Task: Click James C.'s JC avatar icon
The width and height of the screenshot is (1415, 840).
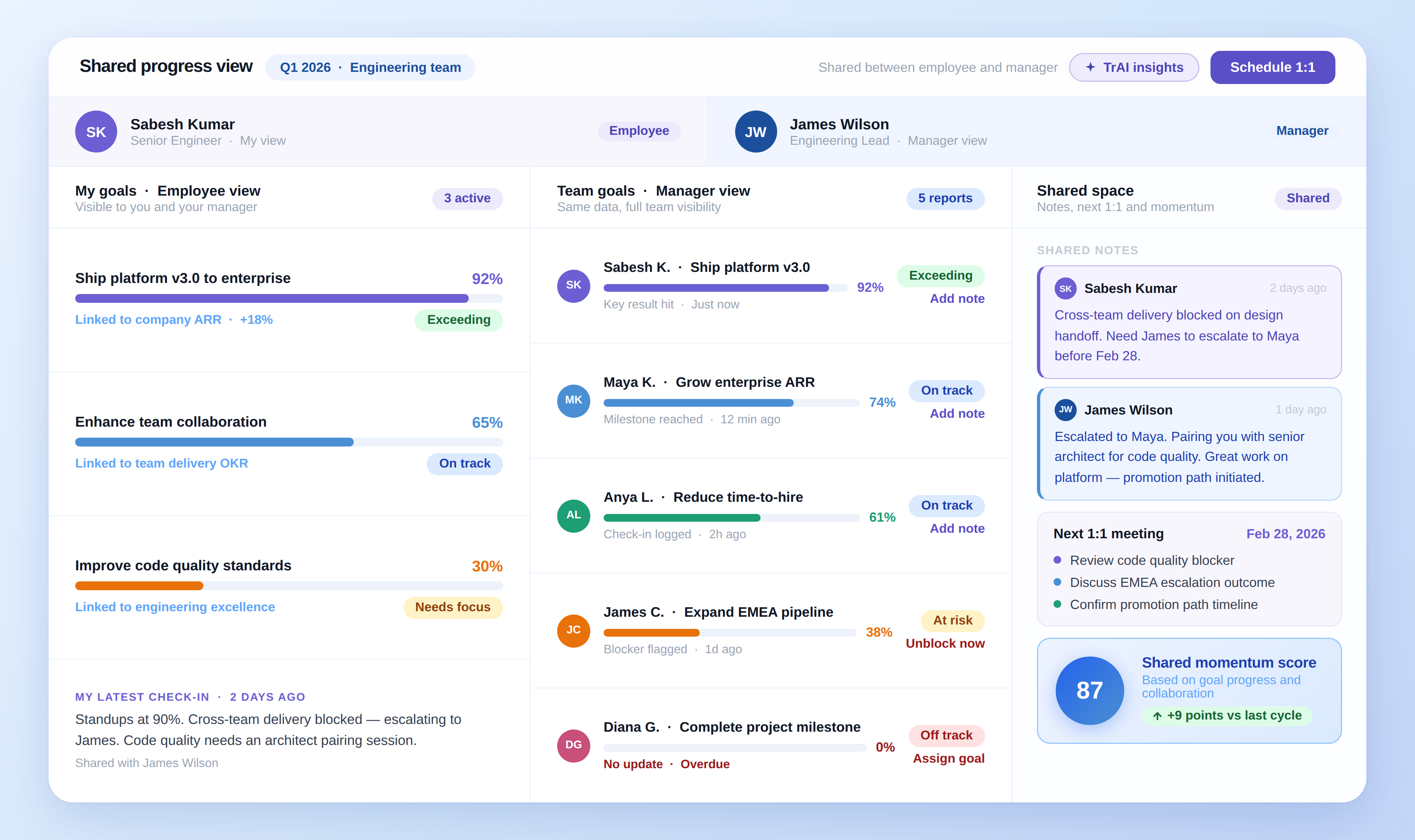Action: tap(573, 631)
